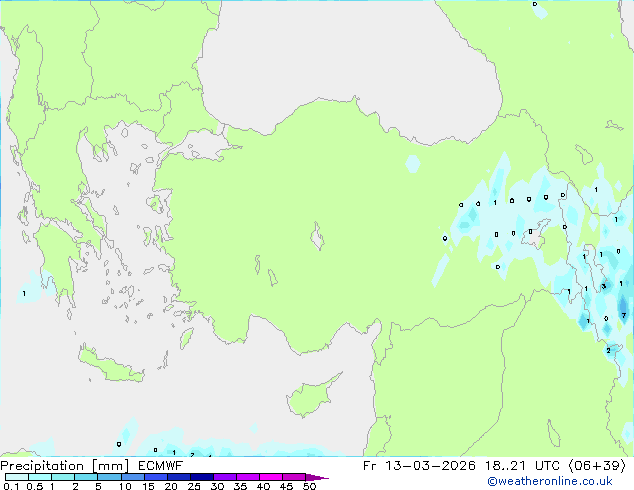This screenshot has width=634, height=490.
Task: Click the '18..21 UTC' time range text
Action: [523, 466]
